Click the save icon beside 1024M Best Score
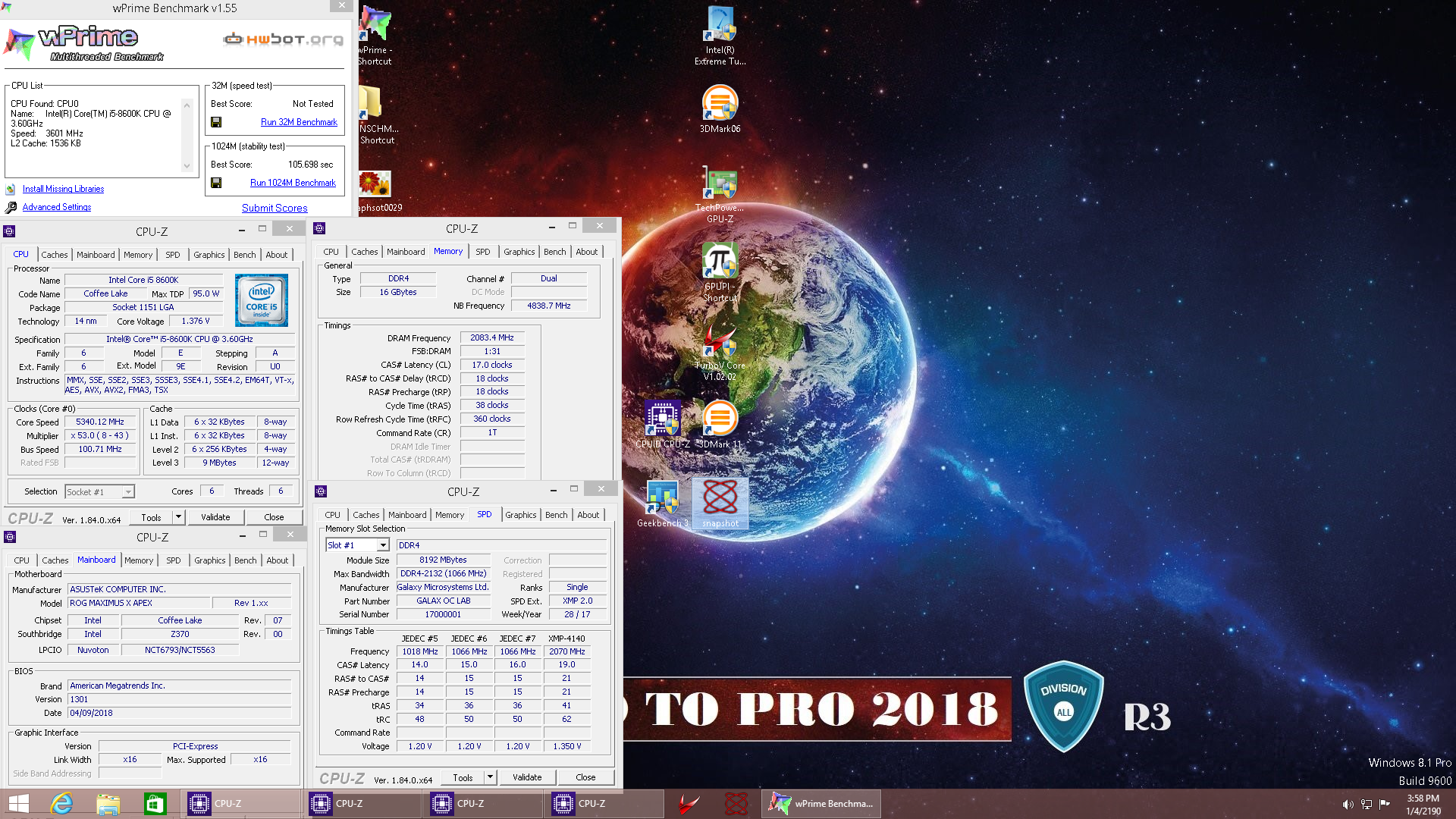This screenshot has height=819, width=1456. (x=216, y=183)
